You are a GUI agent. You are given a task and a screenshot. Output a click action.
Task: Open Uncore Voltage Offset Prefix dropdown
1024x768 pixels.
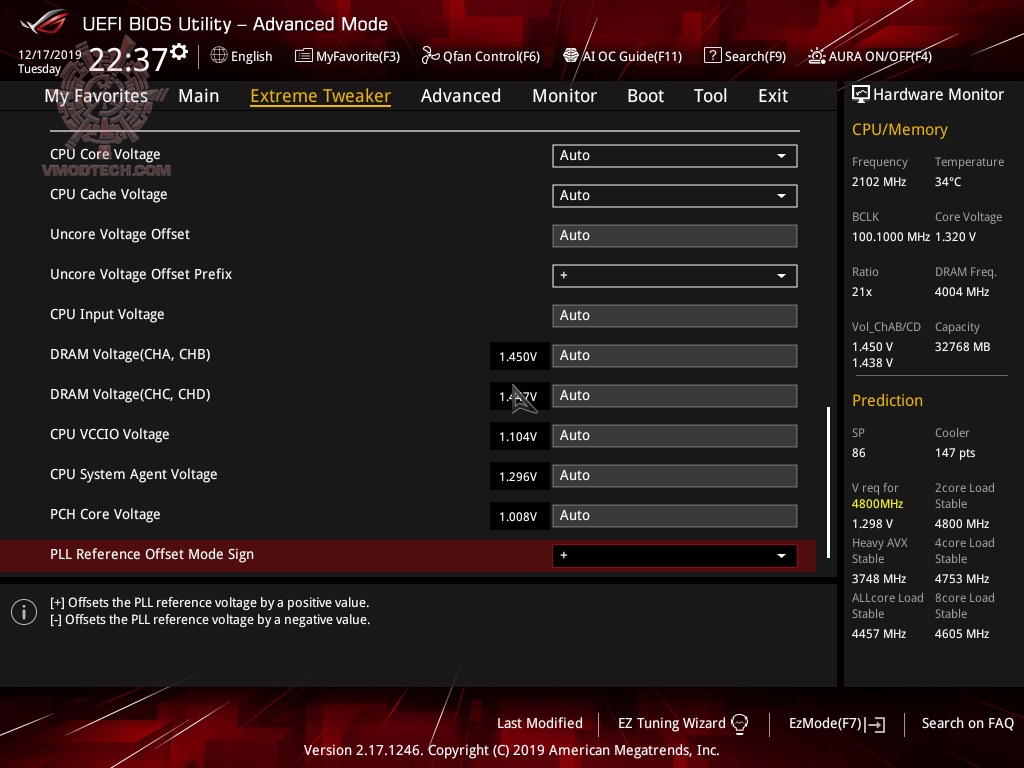(675, 276)
